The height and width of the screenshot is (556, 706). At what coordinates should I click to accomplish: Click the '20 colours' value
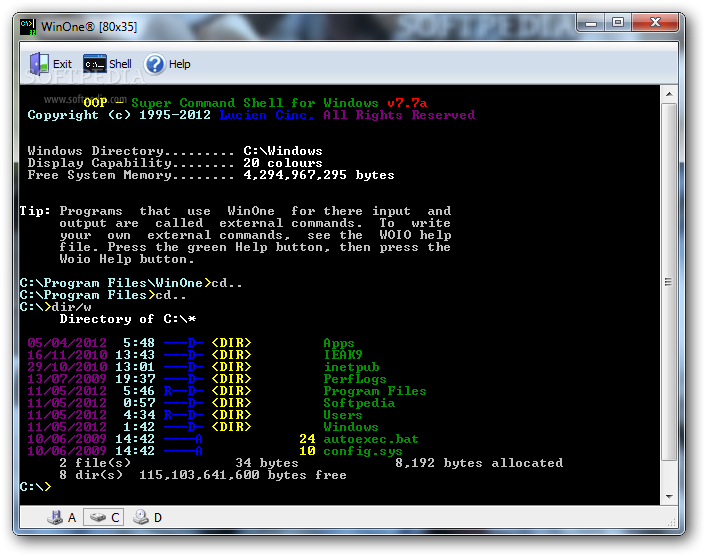click(x=283, y=163)
